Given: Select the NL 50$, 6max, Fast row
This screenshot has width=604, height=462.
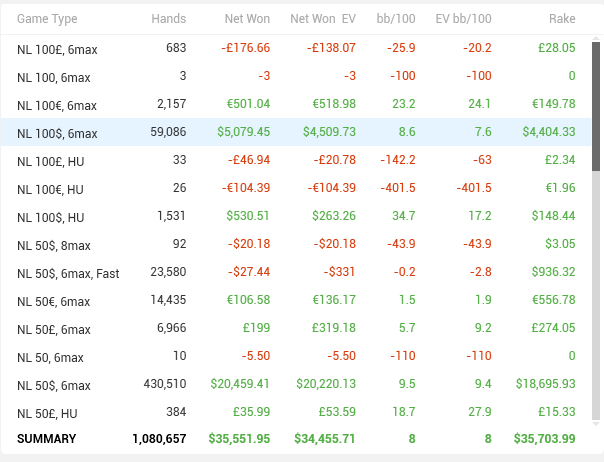Looking at the screenshot, I should tap(296, 272).
